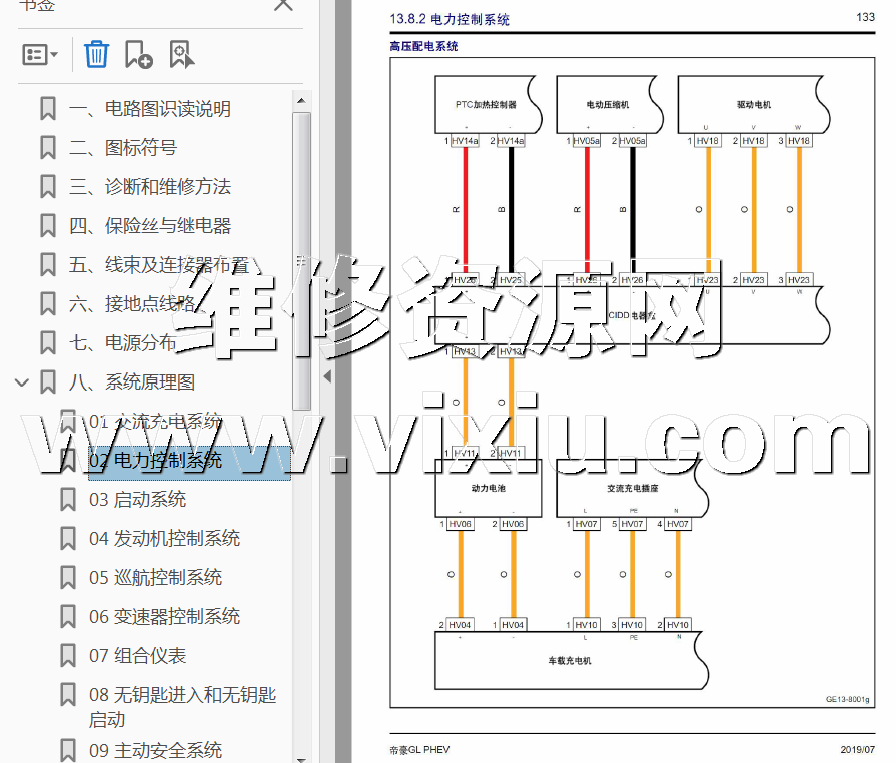Viewport: 896px width, 763px height.
Task: Open bookmark 06 变速器控制系统
Action: (x=164, y=617)
